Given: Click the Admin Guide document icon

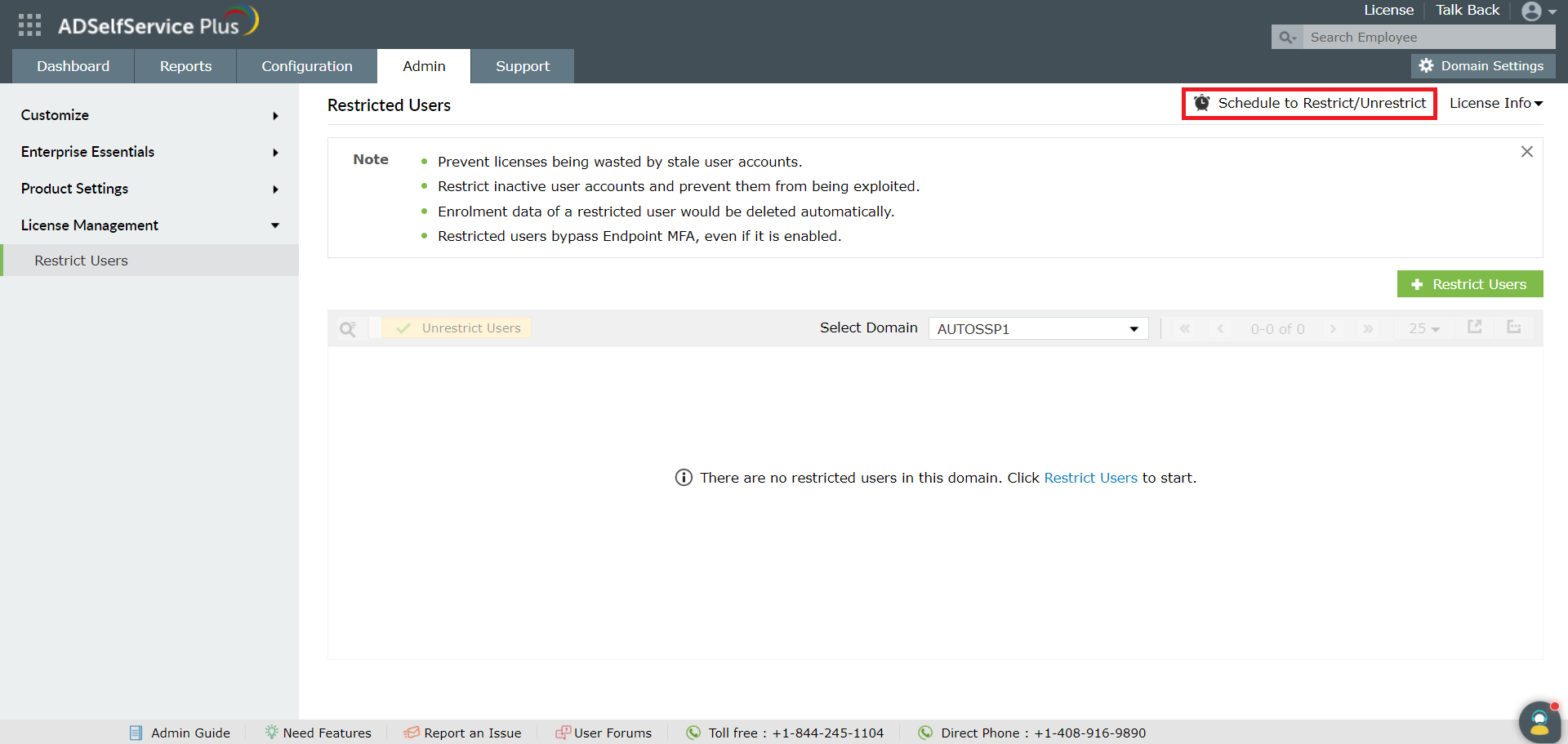Looking at the screenshot, I should (x=136, y=733).
